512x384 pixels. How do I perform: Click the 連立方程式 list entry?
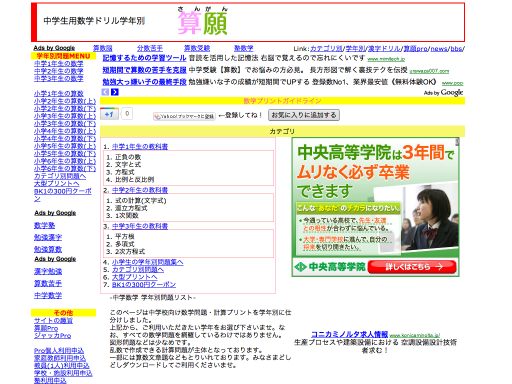[131, 208]
